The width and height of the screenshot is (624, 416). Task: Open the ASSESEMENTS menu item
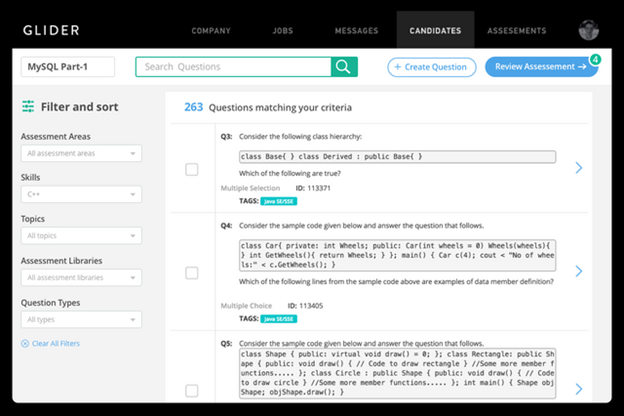(517, 31)
